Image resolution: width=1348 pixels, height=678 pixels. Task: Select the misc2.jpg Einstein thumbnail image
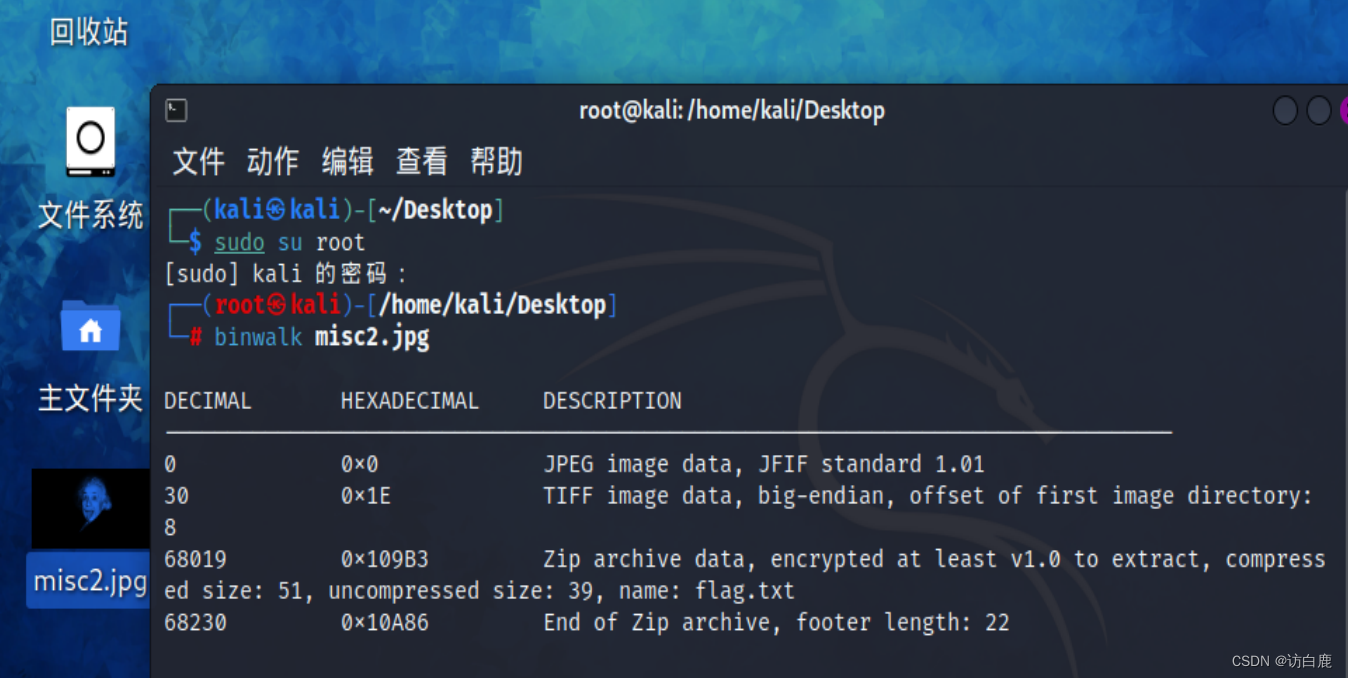pyautogui.click(x=88, y=508)
